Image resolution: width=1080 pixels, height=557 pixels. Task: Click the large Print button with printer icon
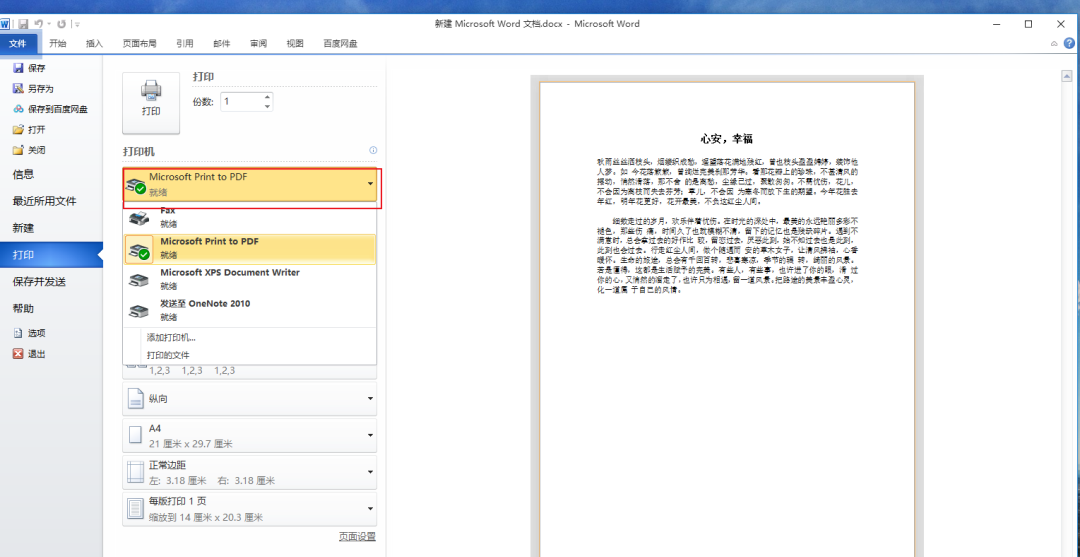pyautogui.click(x=151, y=102)
